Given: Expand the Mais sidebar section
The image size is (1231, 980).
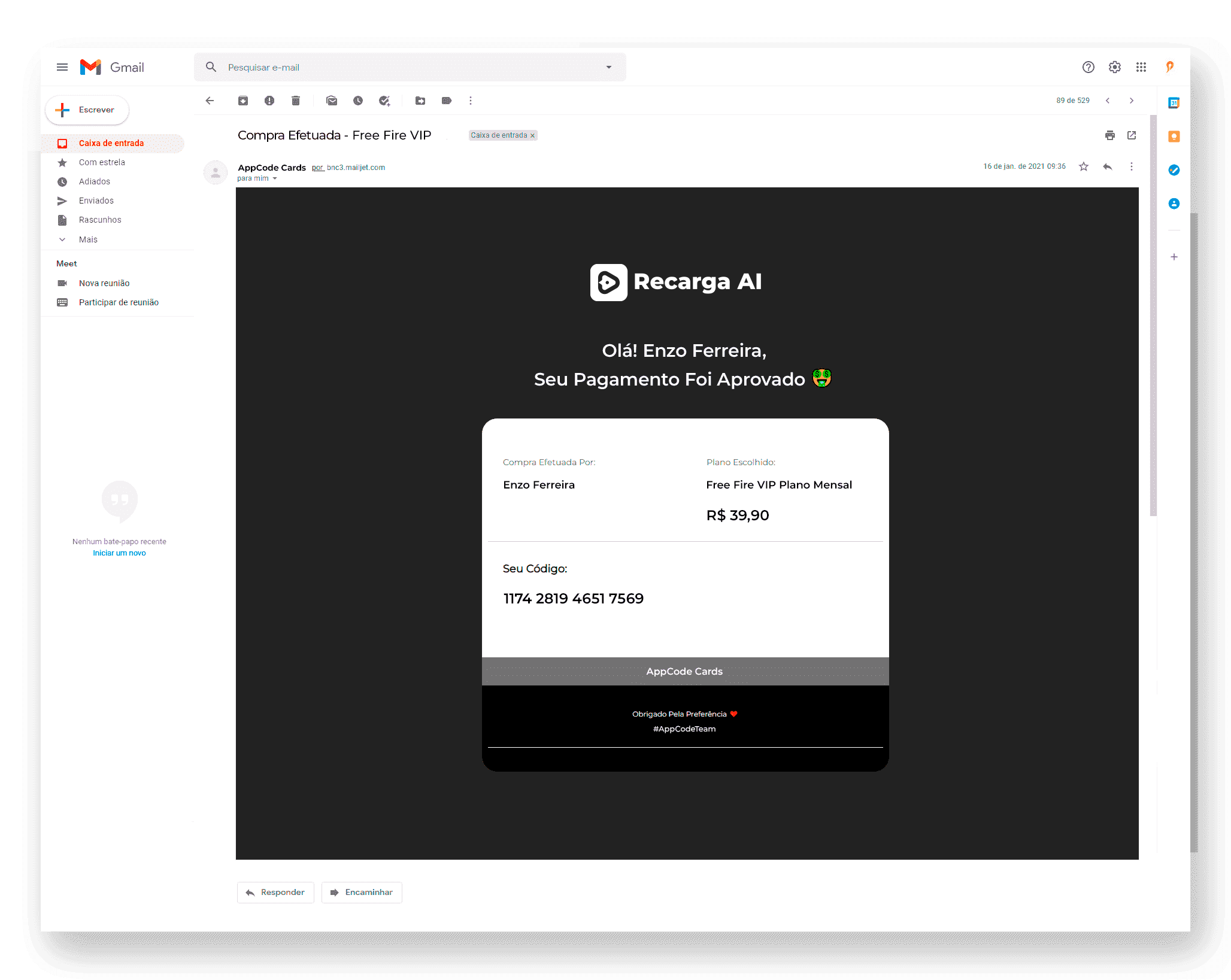Looking at the screenshot, I should [88, 239].
